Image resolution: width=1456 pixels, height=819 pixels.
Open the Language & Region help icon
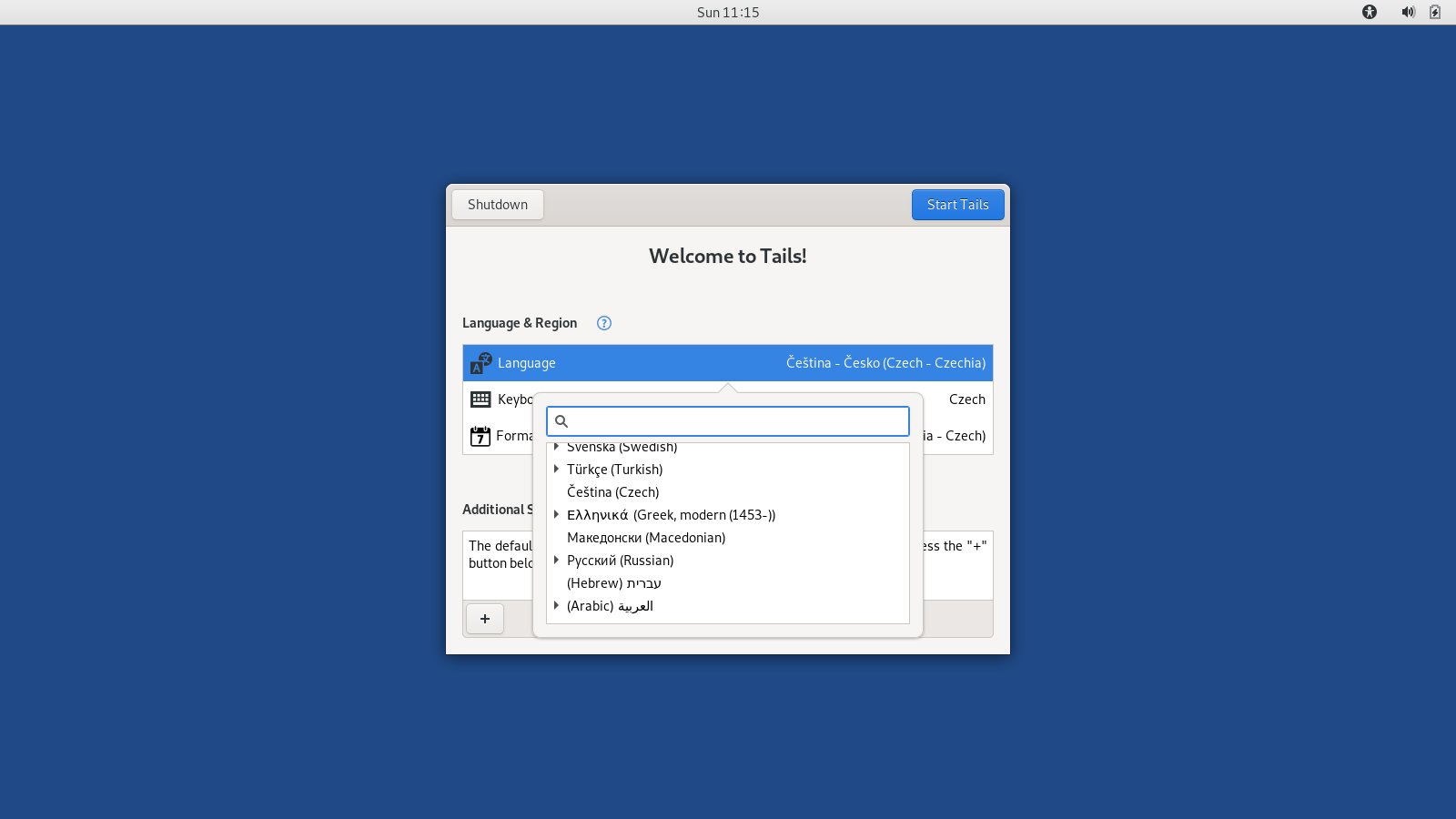tap(604, 323)
